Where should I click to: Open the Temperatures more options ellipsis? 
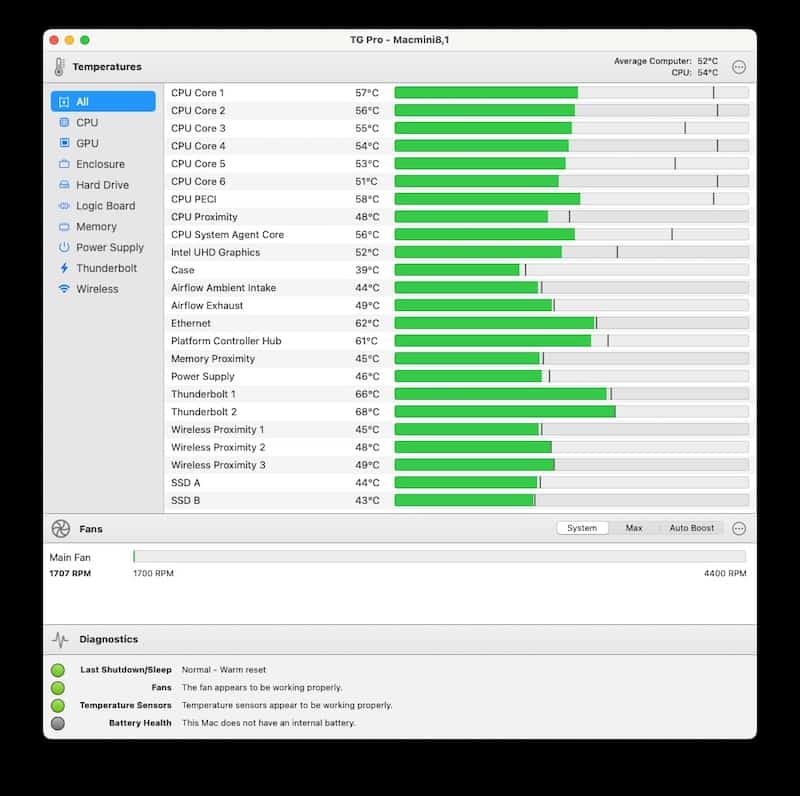coord(738,67)
